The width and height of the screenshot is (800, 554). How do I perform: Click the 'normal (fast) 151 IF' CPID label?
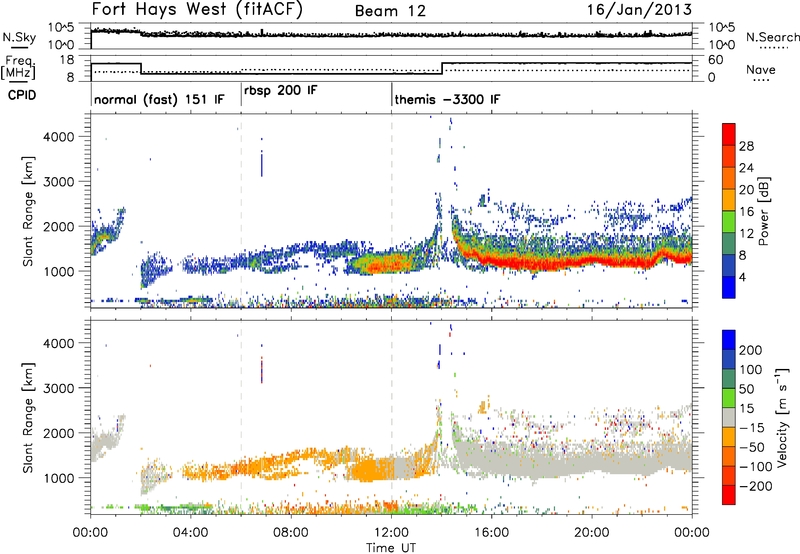(x=159, y=99)
